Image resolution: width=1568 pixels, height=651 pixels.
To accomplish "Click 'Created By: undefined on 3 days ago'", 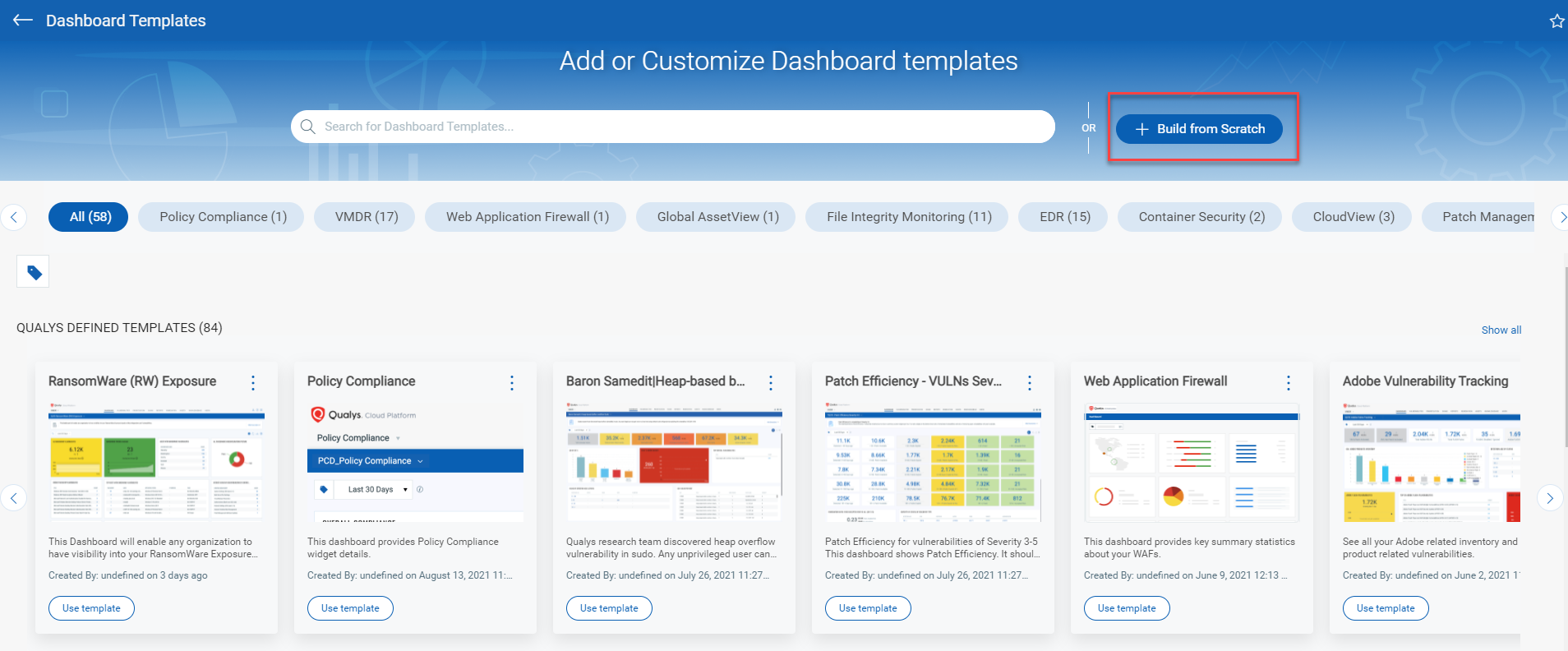I will pyautogui.click(x=128, y=575).
